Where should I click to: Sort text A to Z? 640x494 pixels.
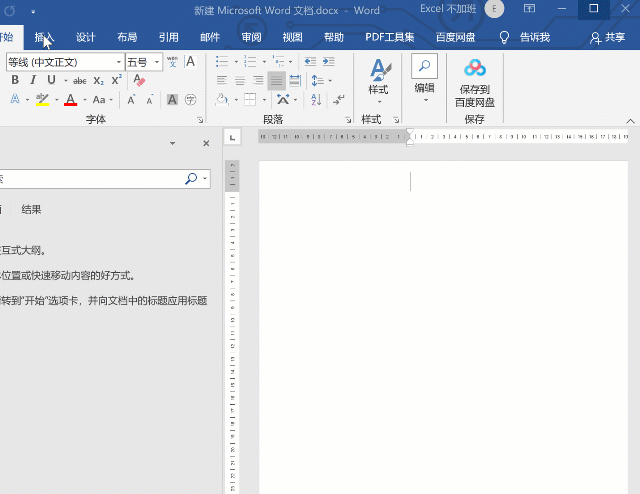click(316, 99)
